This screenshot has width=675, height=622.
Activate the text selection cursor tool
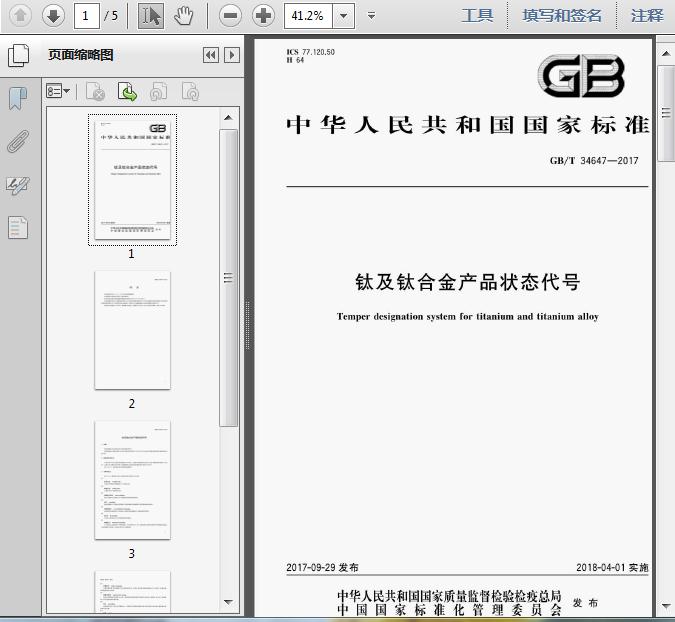[x=150, y=15]
